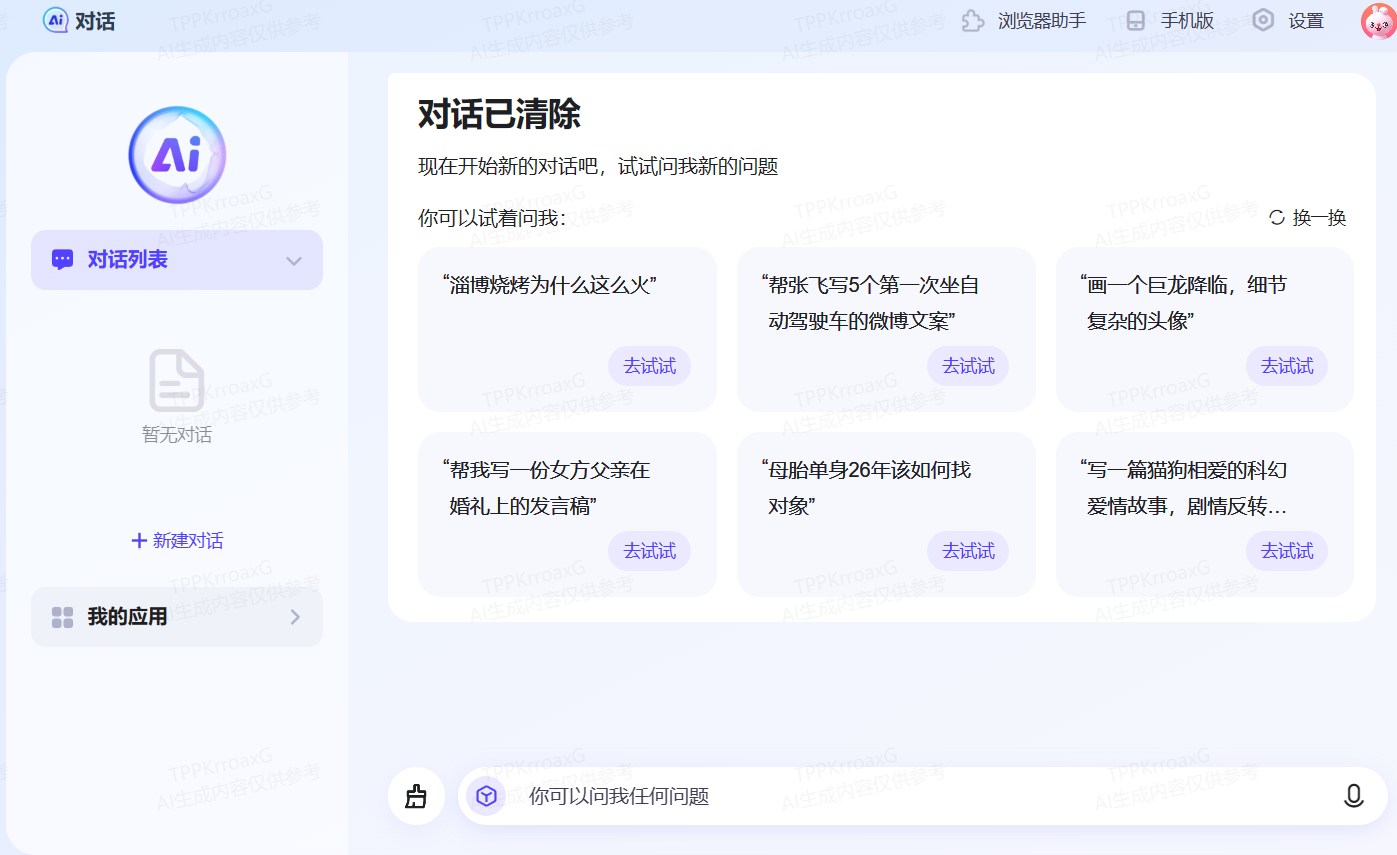Click the large Ai logo orb in sidebar
Viewport: 1397px width, 855px height.
(177, 155)
